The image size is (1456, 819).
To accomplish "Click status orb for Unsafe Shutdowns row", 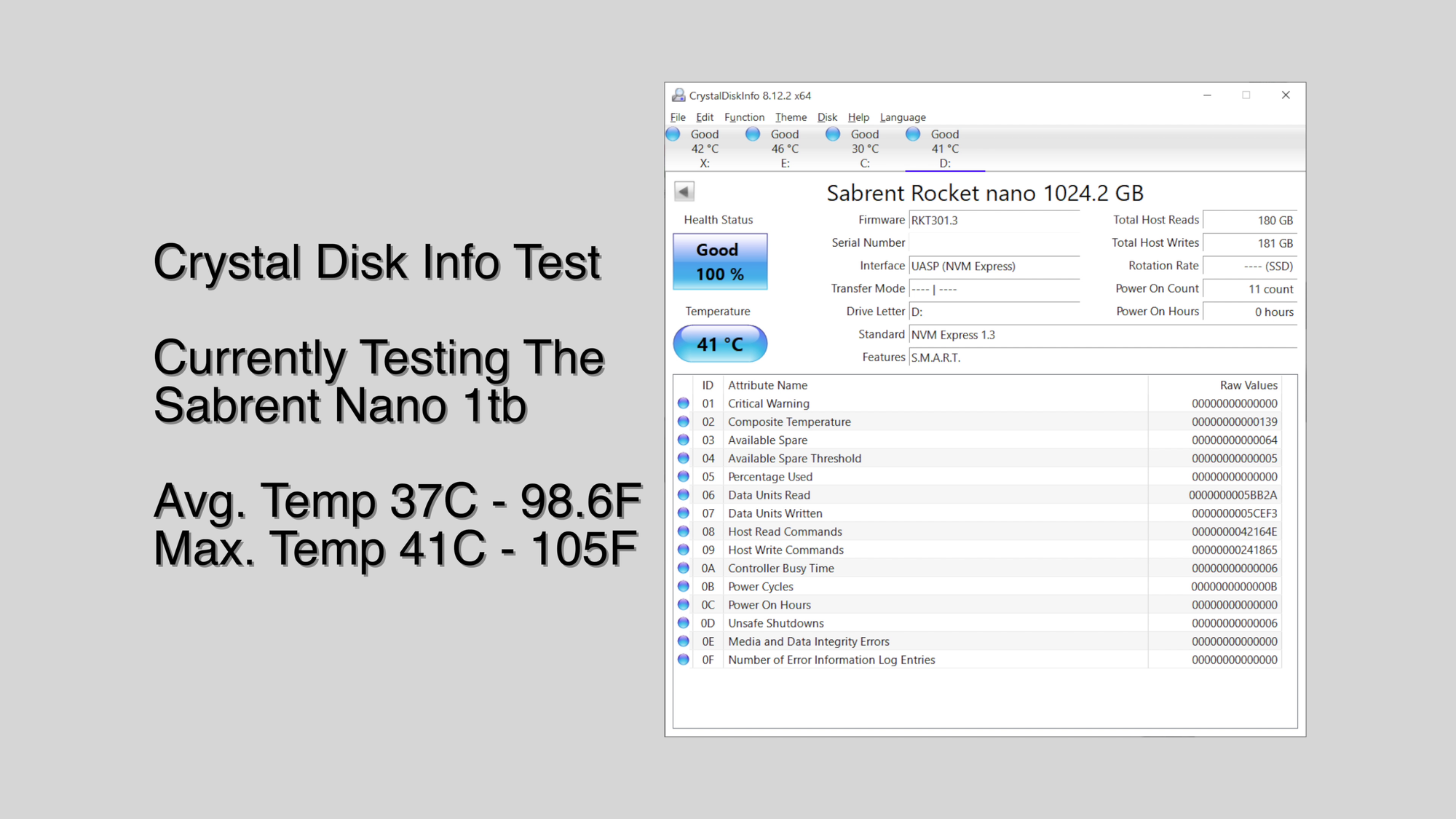I will (x=684, y=623).
